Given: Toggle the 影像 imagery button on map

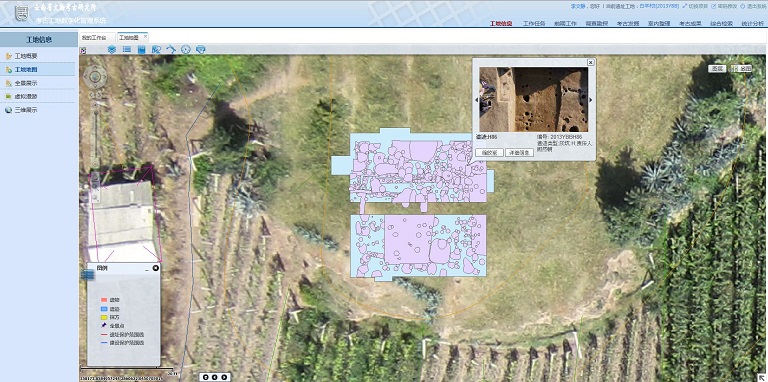Looking at the screenshot, I should [742, 69].
